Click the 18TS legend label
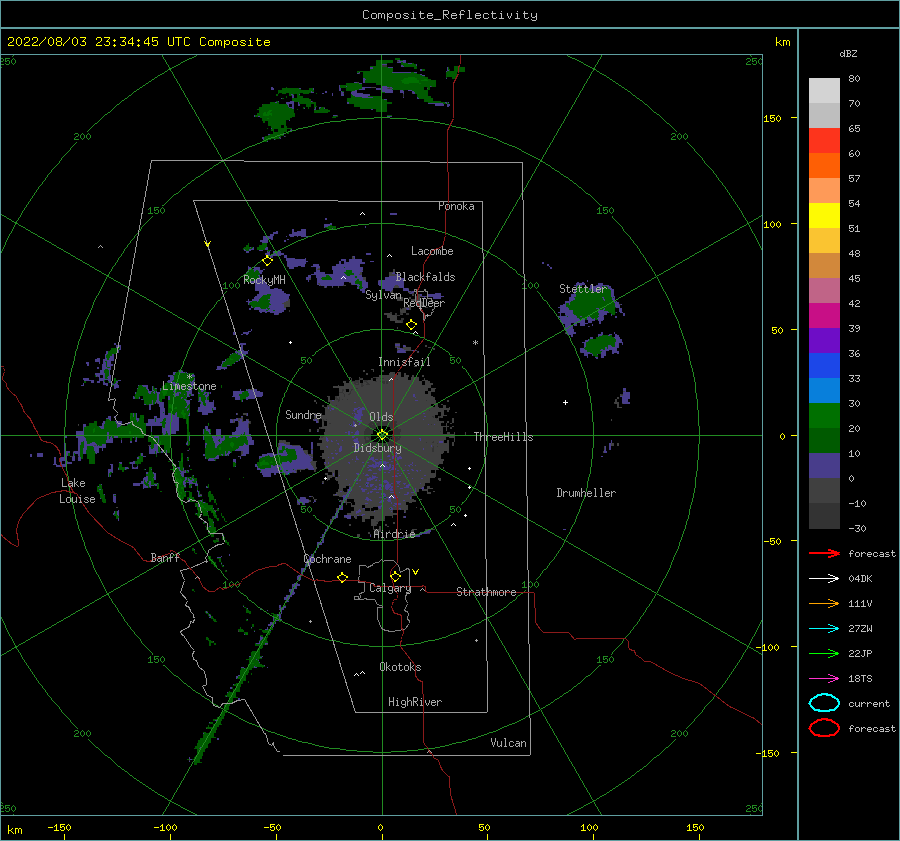This screenshot has width=900, height=841. tap(860, 679)
